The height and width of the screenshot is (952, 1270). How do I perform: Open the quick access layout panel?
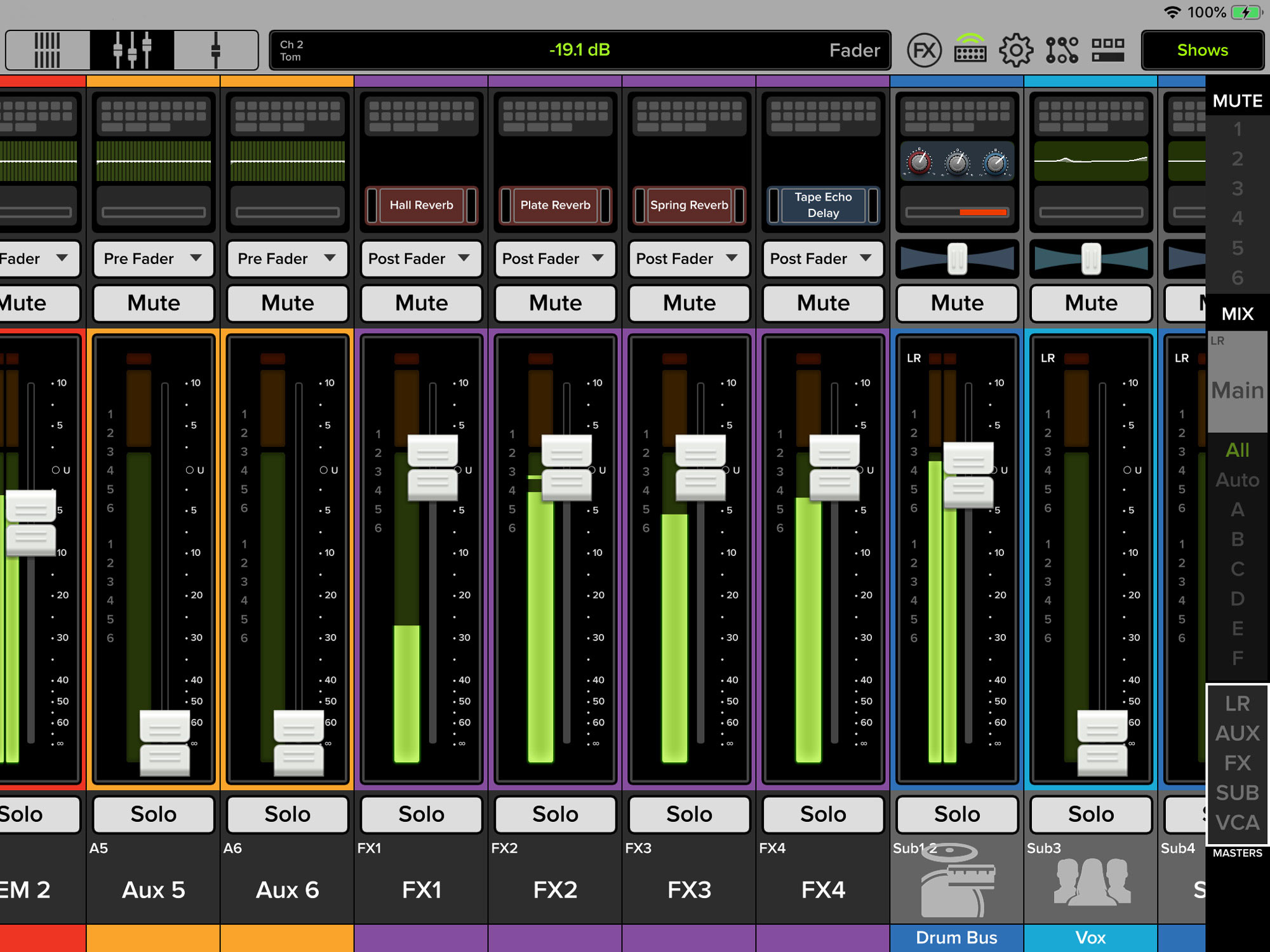click(1108, 50)
